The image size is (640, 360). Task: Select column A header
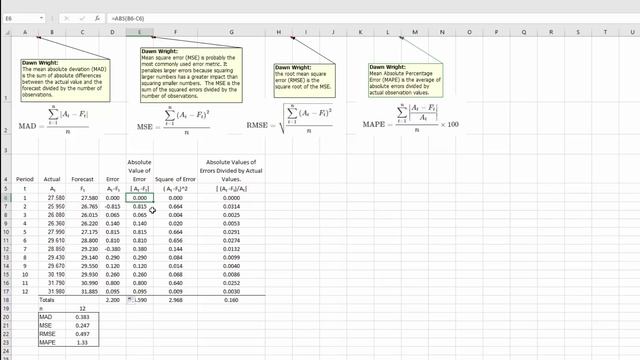tap(25, 32)
